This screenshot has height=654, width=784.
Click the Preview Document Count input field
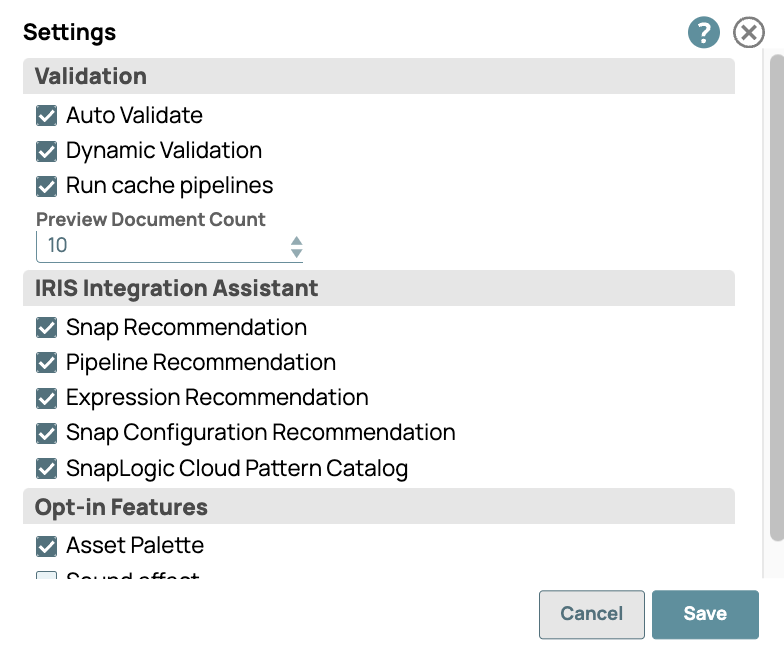tap(160, 246)
